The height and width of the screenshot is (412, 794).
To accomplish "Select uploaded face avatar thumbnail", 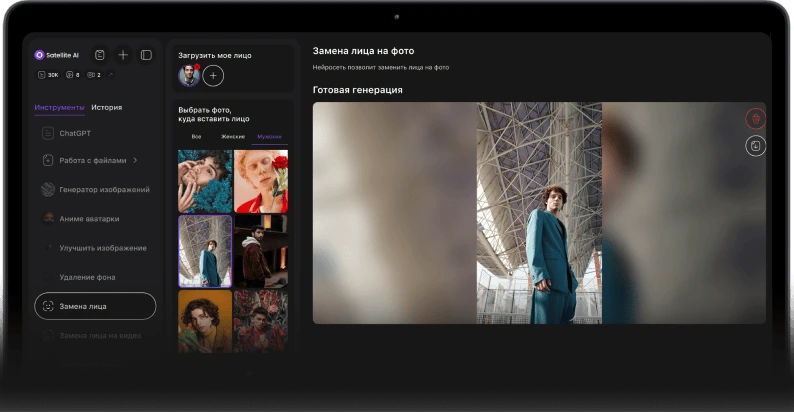I will [x=189, y=76].
